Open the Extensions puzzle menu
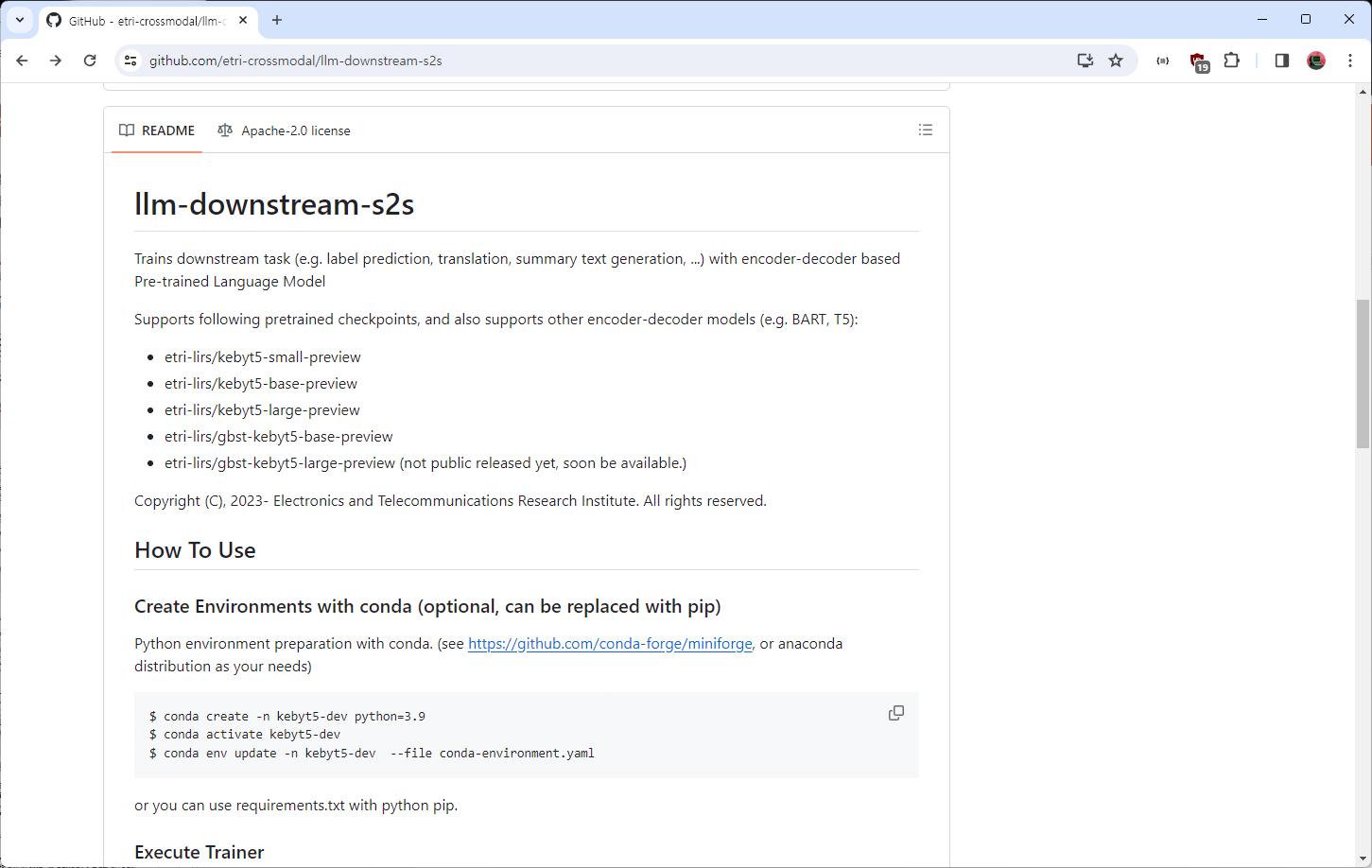1372x868 pixels. (x=1231, y=61)
